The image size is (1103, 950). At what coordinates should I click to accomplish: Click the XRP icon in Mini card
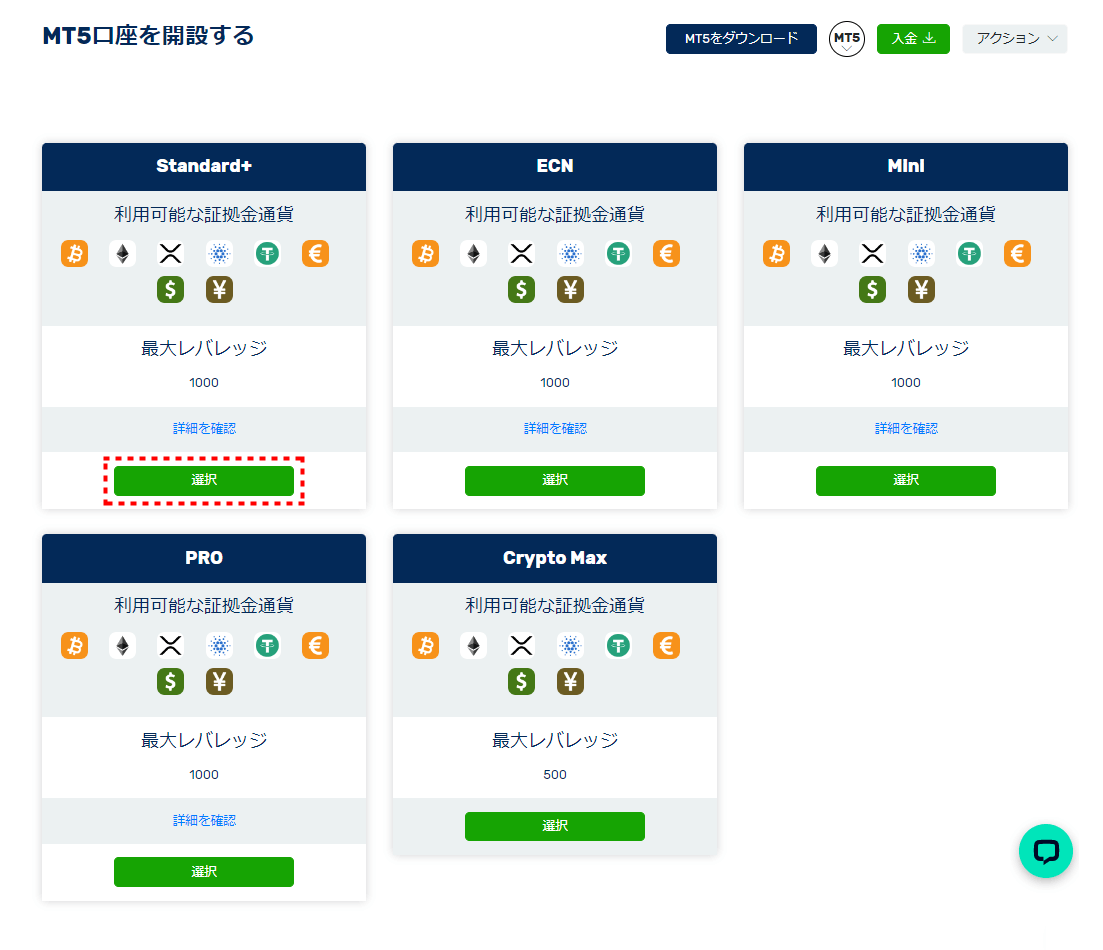click(x=872, y=253)
